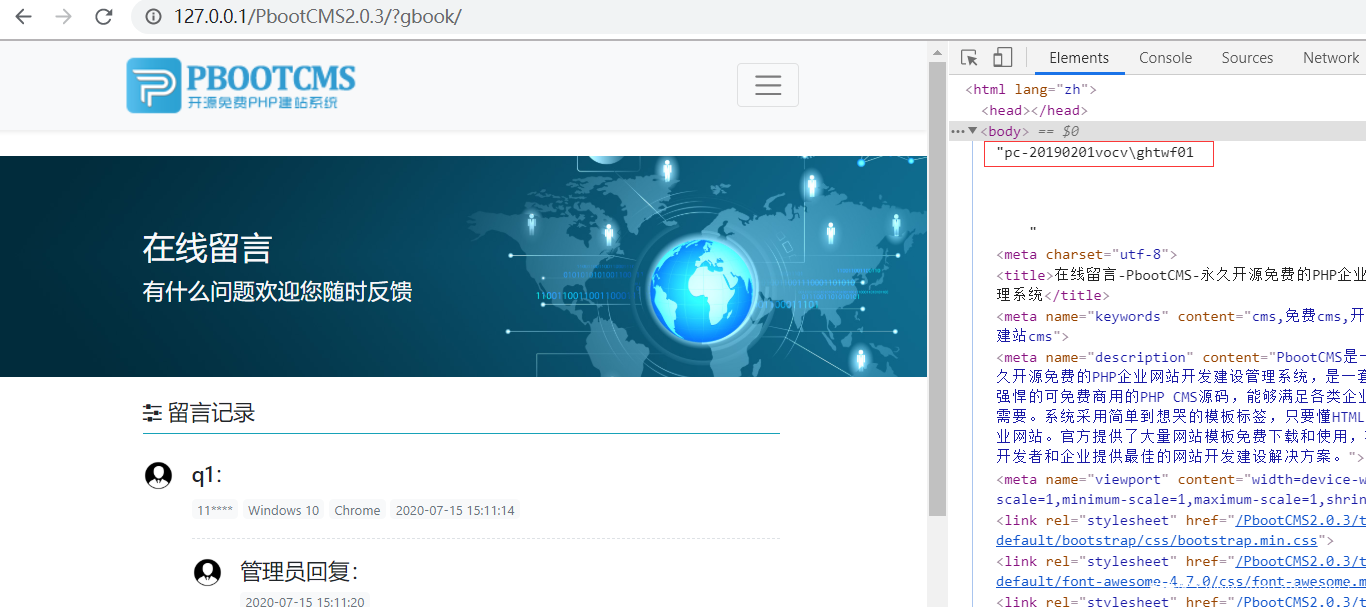
Task: Click the 管理员回复 avatar icon
Action: (207, 572)
